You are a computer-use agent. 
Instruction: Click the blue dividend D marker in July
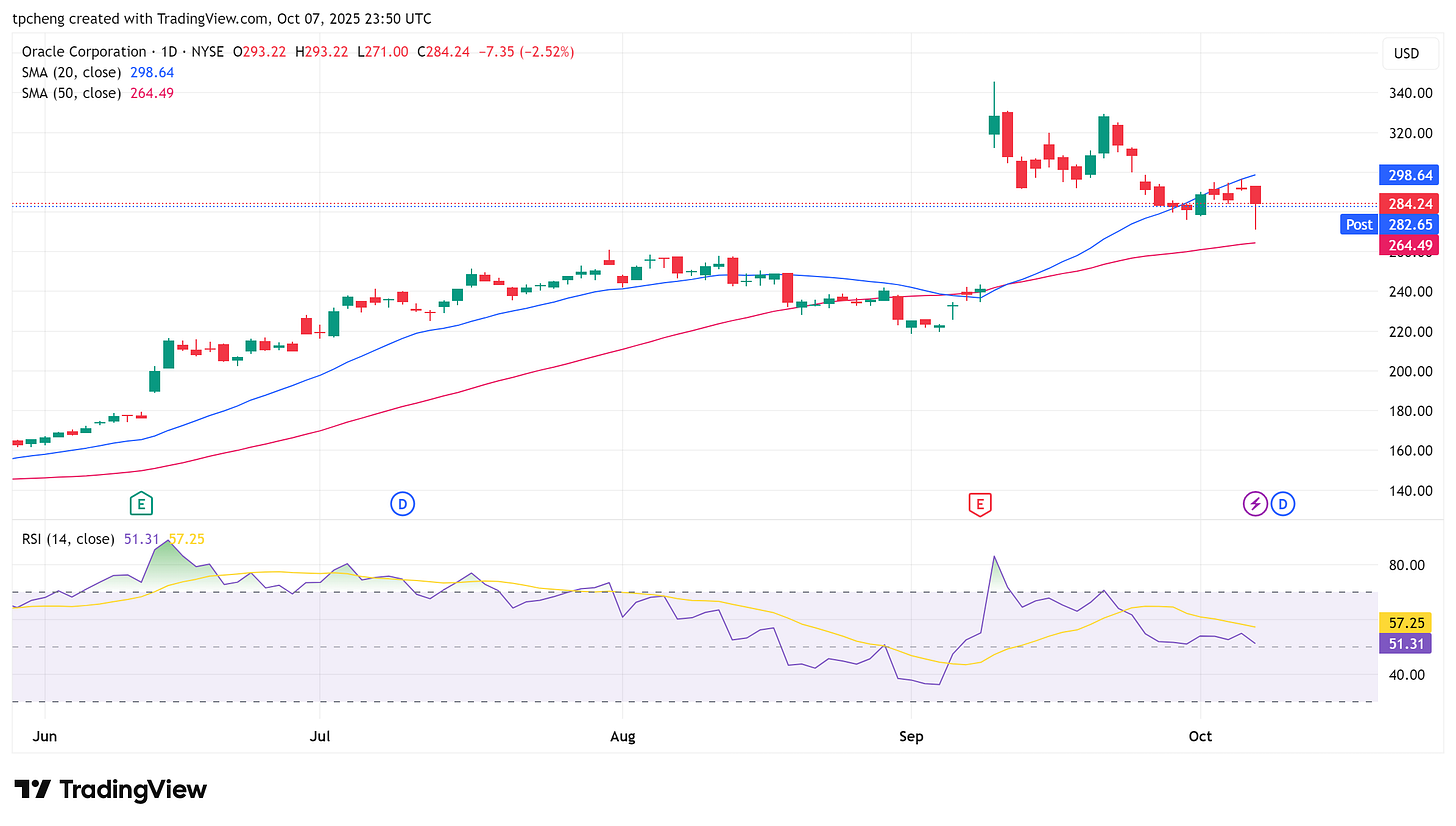tap(403, 504)
